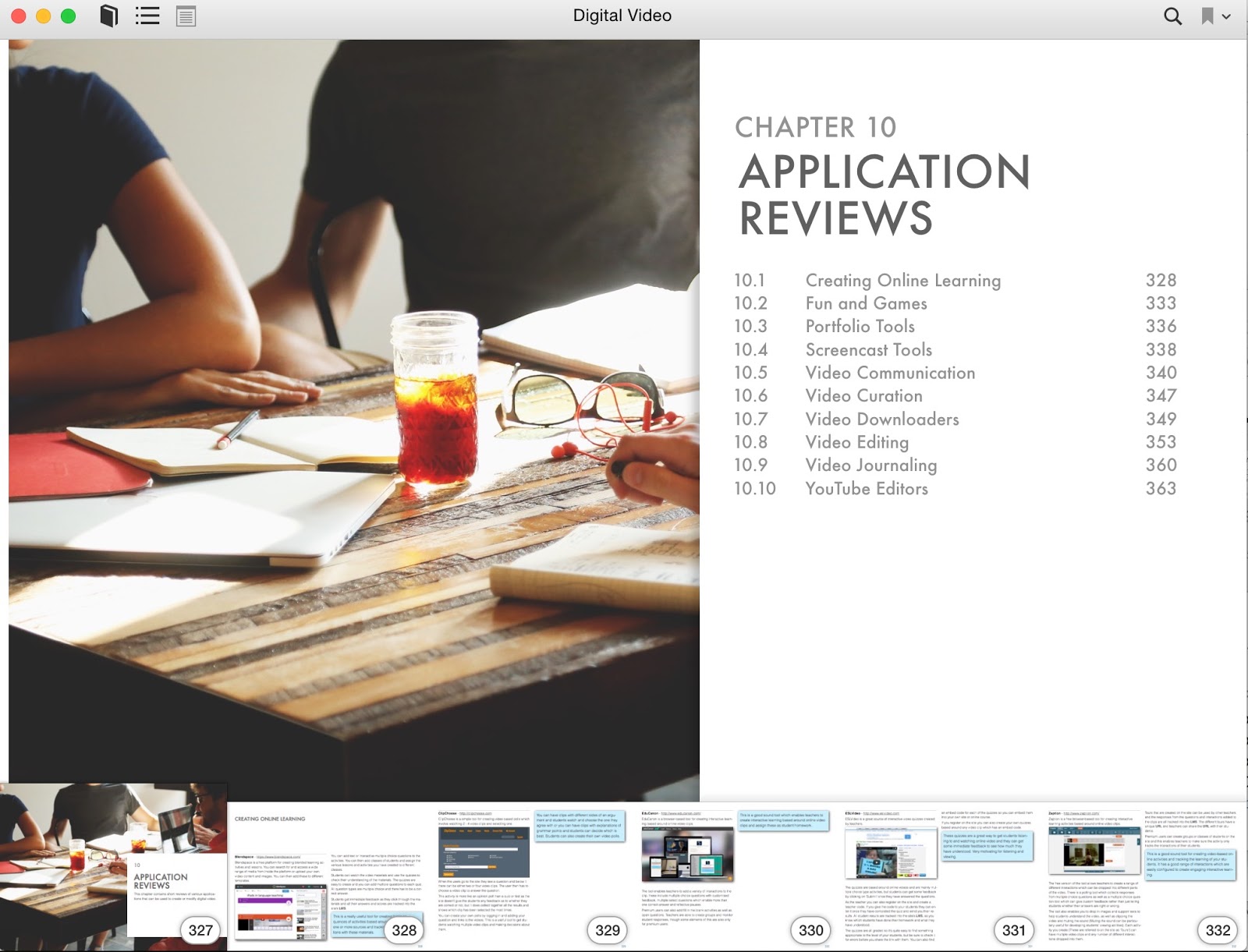Navigate to Video Communication section

[890, 373]
